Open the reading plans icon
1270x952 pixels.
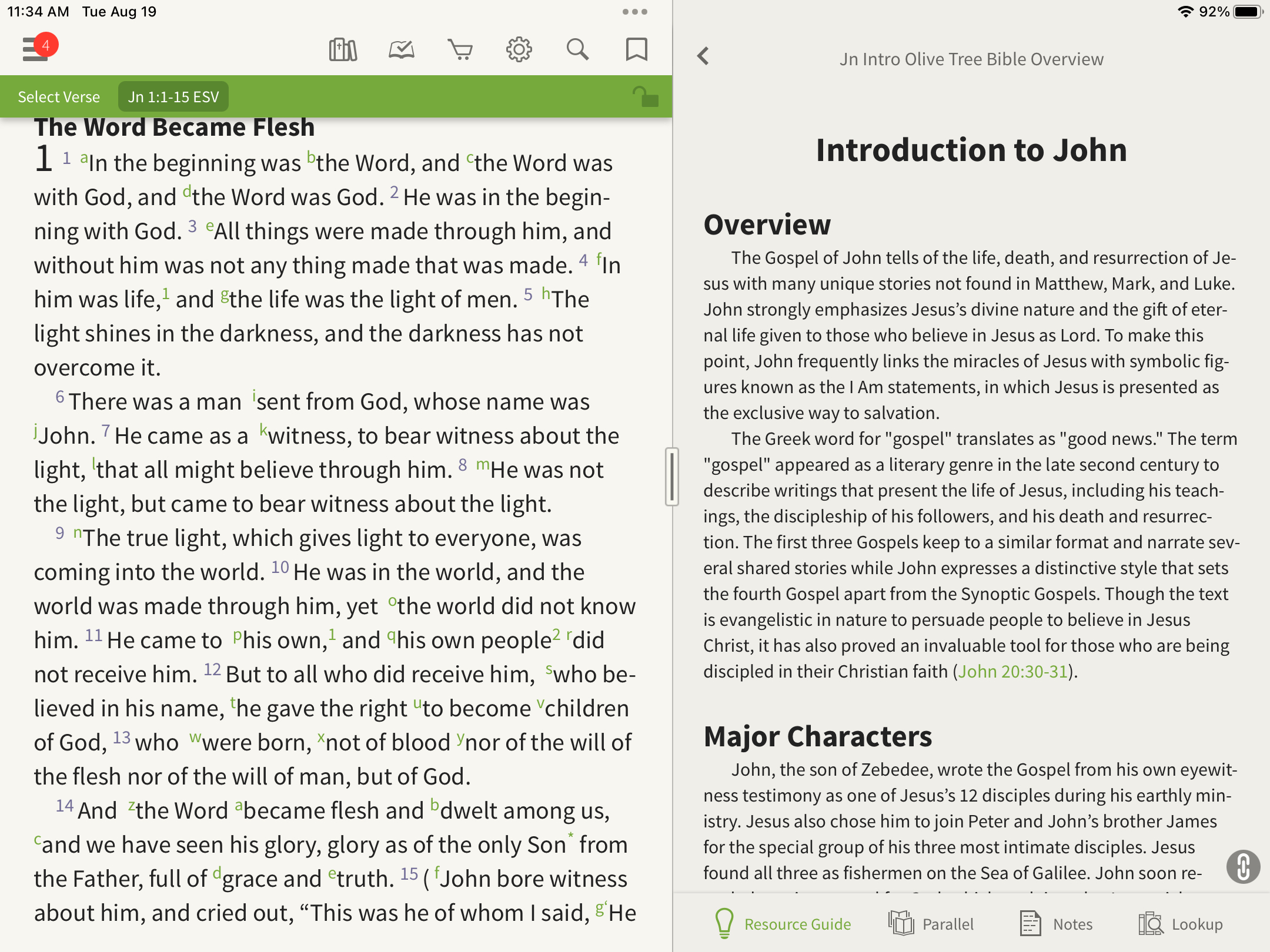pyautogui.click(x=402, y=50)
